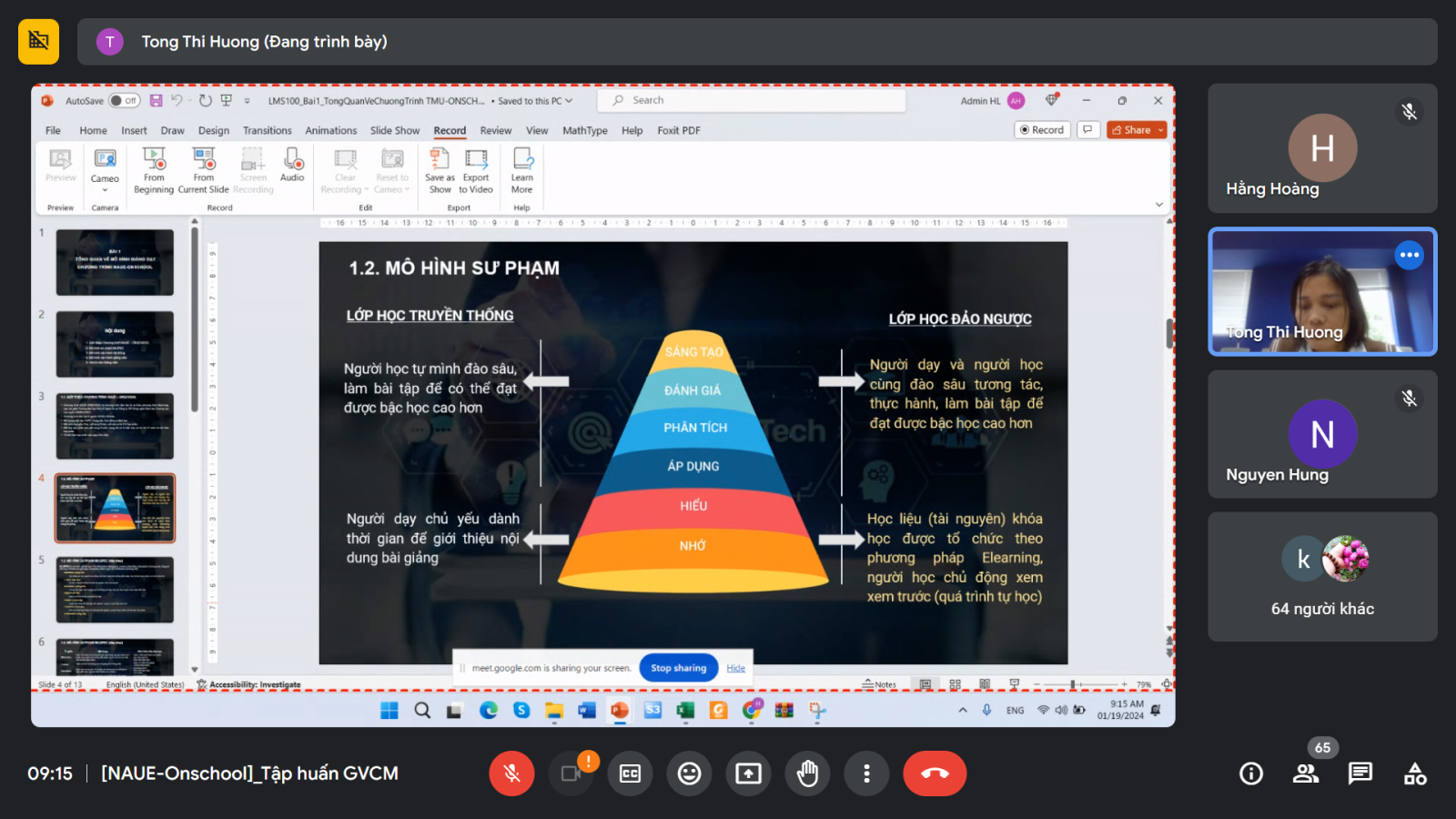Screen dimensions: 1456x819
Task: Open Share dropdown arrow
Action: 1161,130
